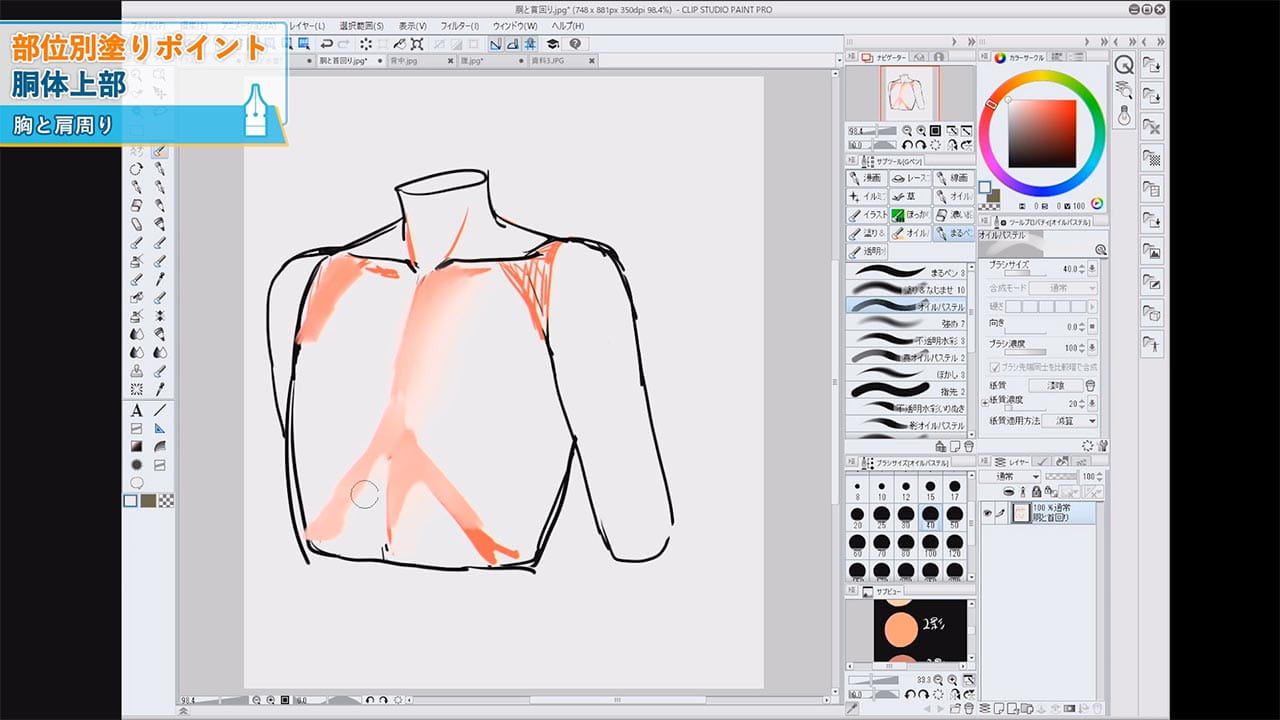The width and height of the screenshot is (1280, 720).
Task: Switch to the 資料3.JPG document tab
Action: (560, 61)
